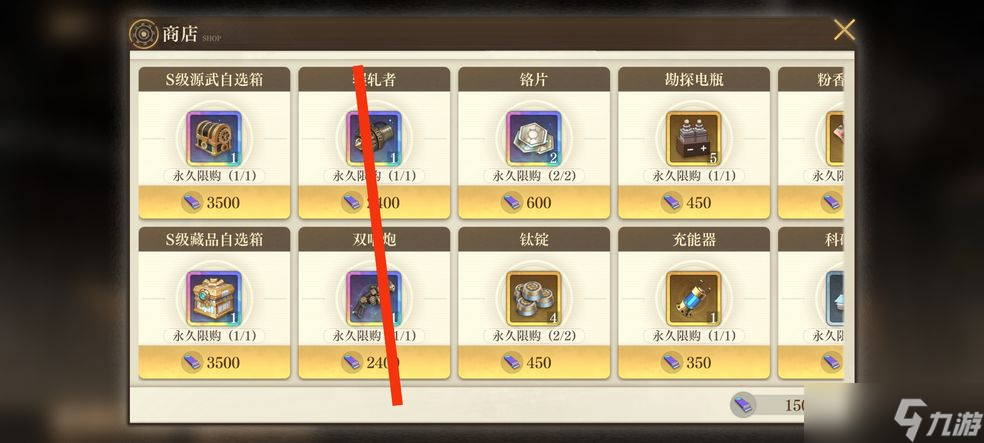Buy S级源武自选箱 for 3500
This screenshot has width=984, height=443.
(214, 202)
